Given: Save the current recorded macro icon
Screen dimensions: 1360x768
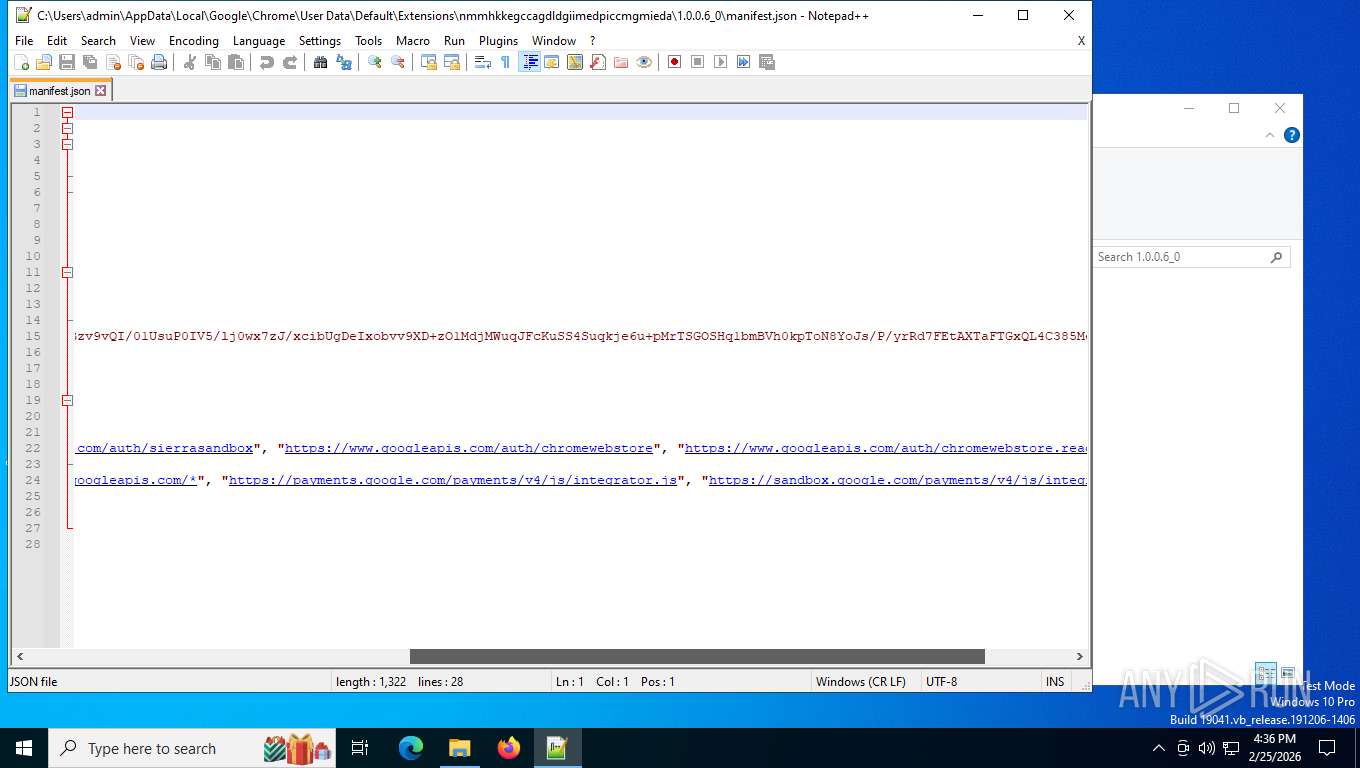Looking at the screenshot, I should click(767, 62).
